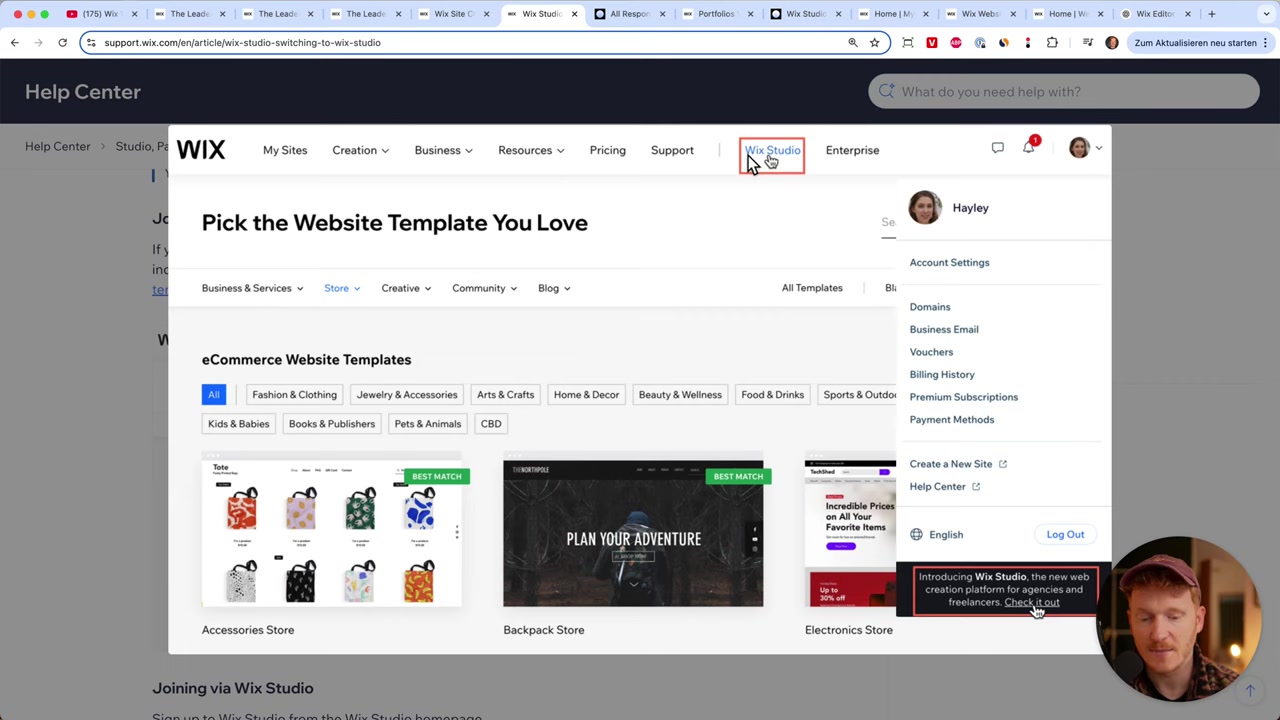1280x720 pixels.
Task: Open a new browser tab with plus
Action: pos(1212,14)
